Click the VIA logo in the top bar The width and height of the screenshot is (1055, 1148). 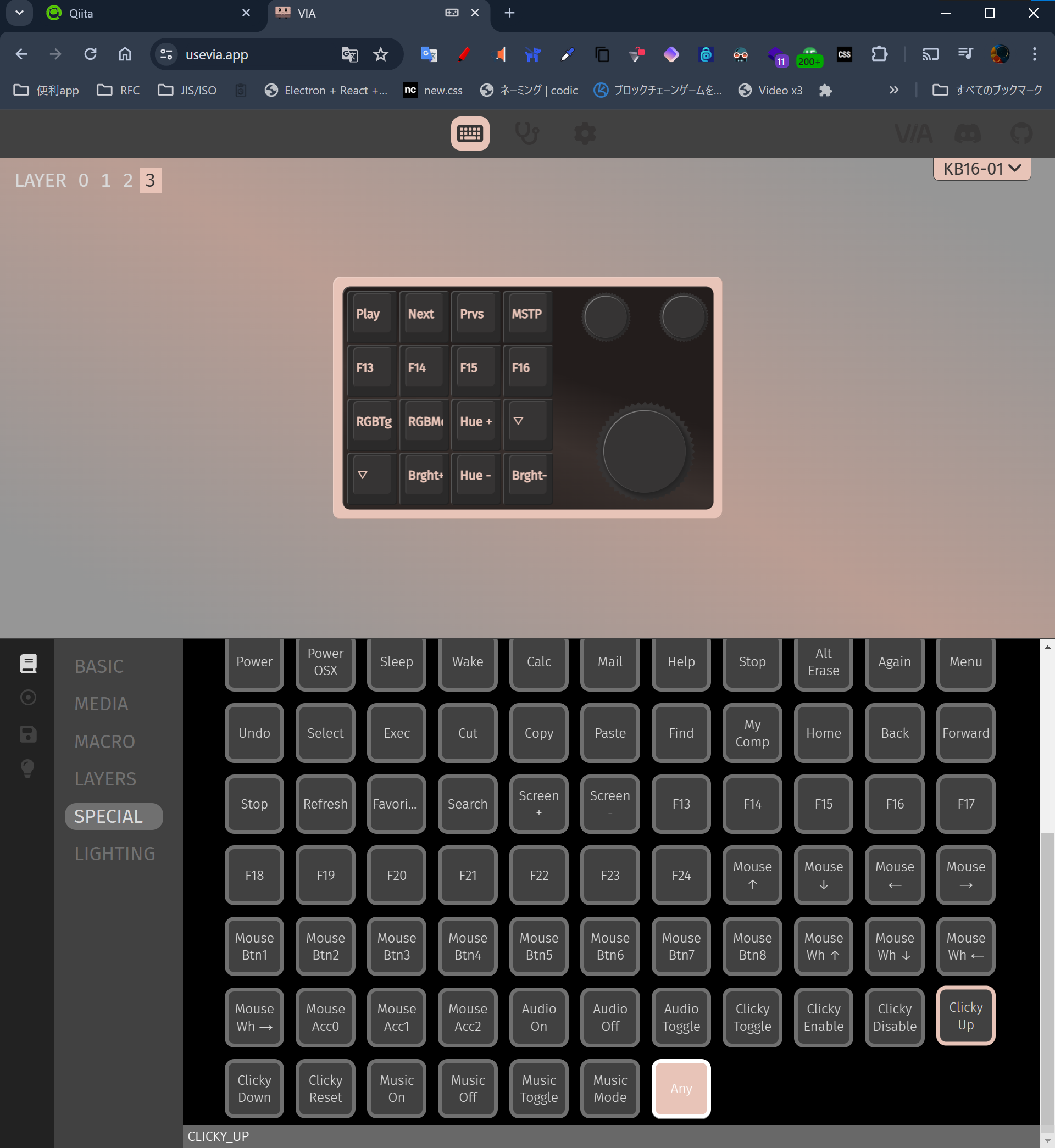[x=913, y=133]
